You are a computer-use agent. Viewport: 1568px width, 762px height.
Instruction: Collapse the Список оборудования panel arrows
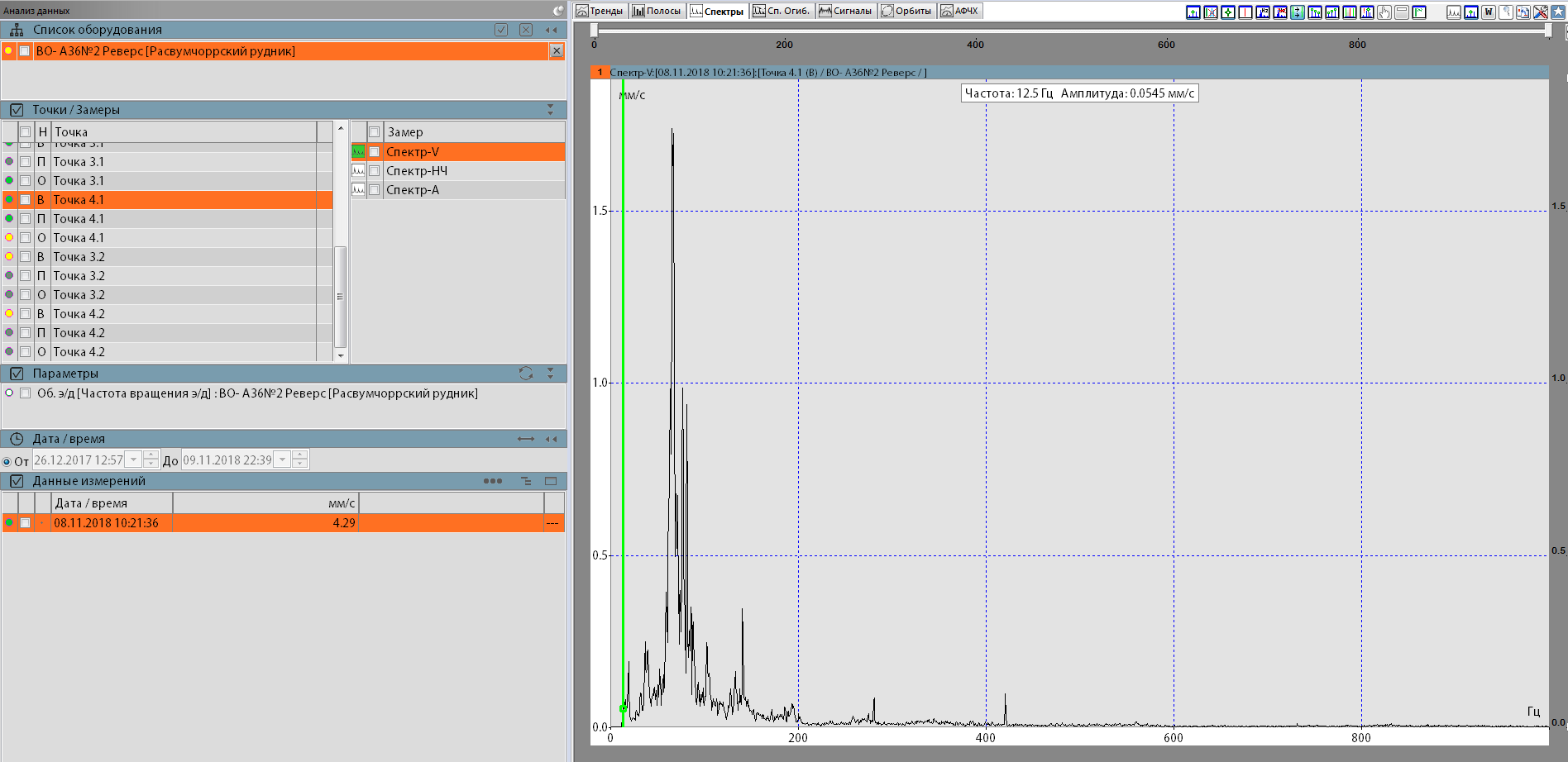(551, 30)
